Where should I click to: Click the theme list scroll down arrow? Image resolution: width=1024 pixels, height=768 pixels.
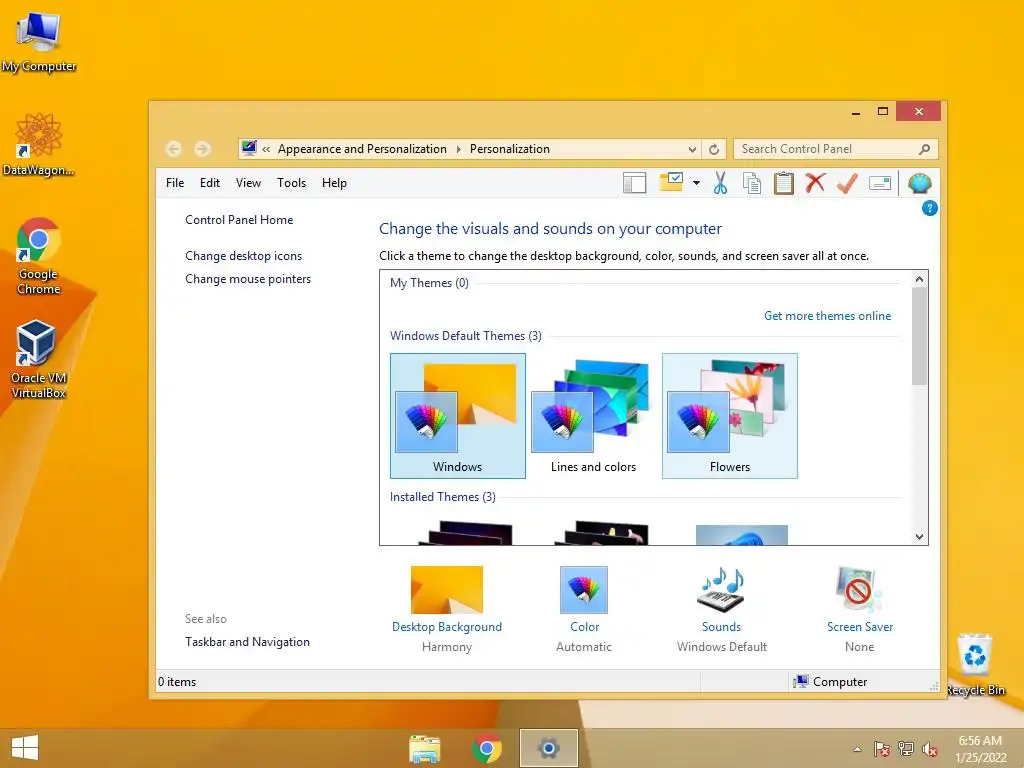pos(920,537)
